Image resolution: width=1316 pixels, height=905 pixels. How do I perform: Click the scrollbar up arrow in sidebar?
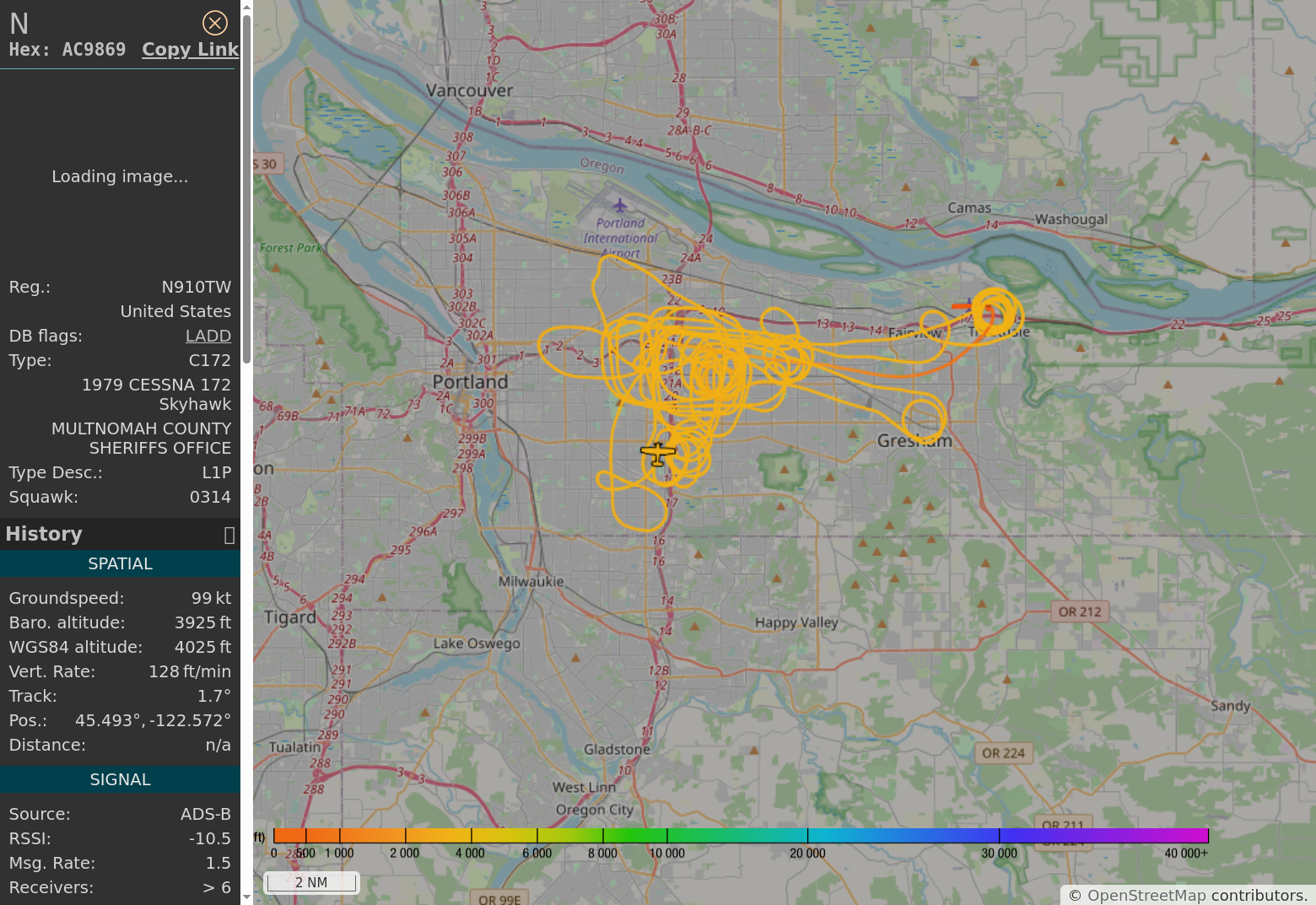[x=246, y=7]
